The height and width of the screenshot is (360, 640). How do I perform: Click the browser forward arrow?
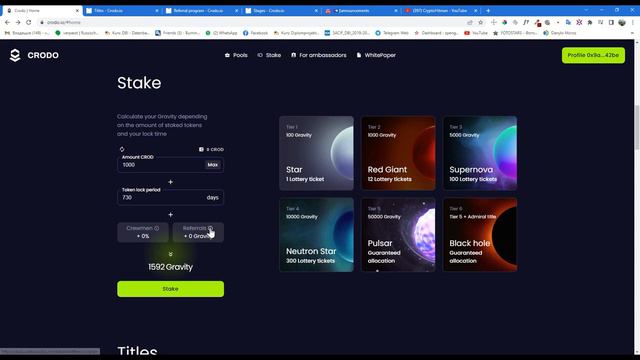[18, 22]
